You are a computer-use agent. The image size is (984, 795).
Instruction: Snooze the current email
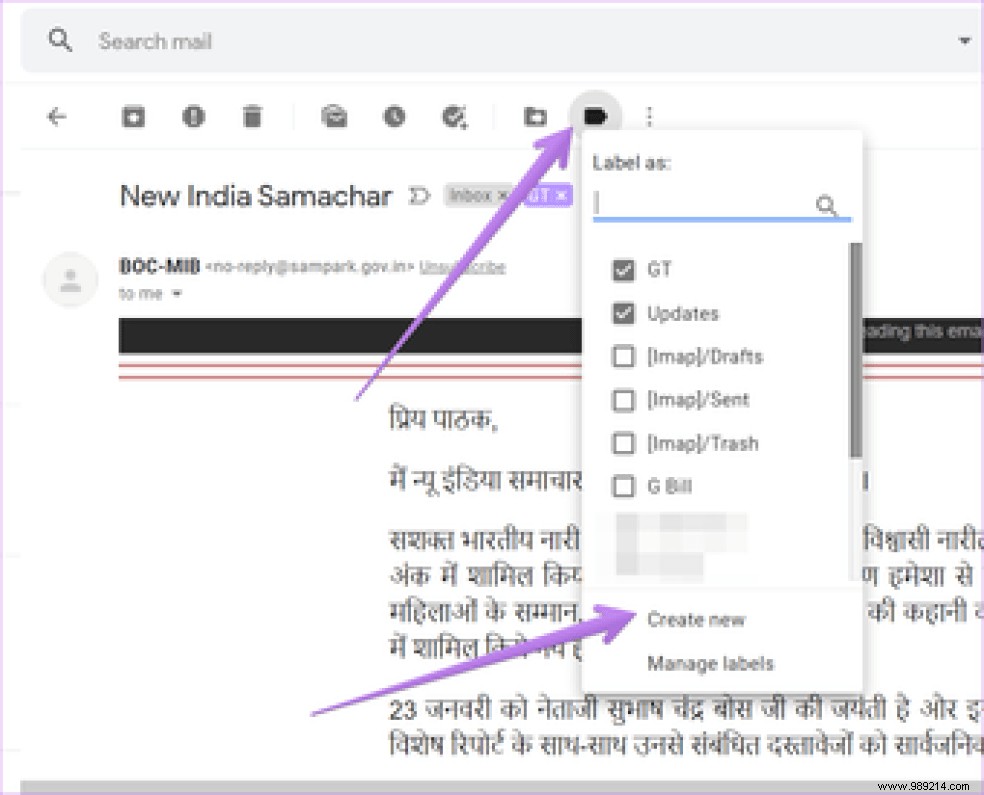393,116
